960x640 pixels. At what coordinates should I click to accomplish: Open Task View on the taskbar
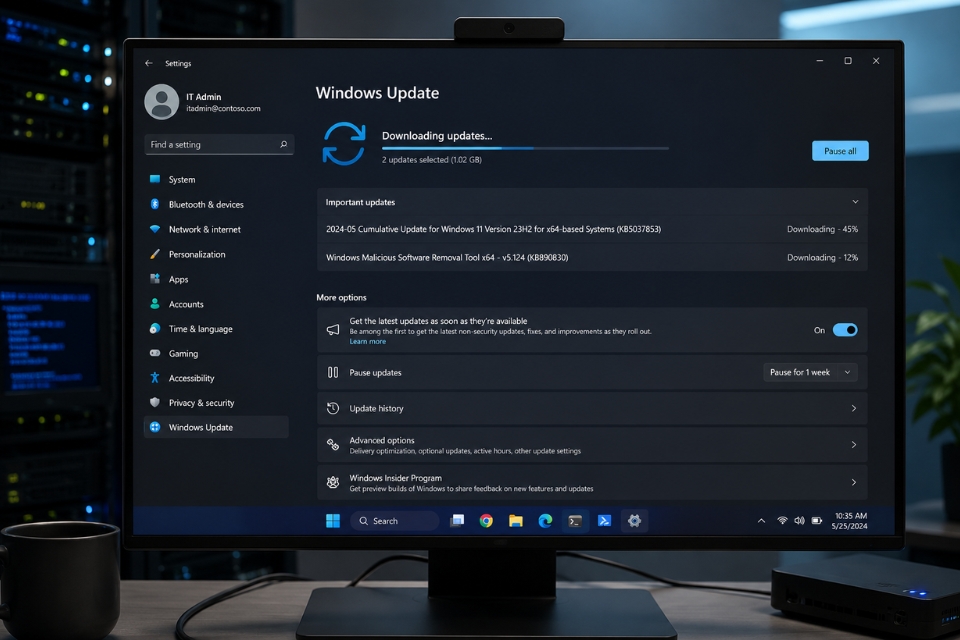457,521
